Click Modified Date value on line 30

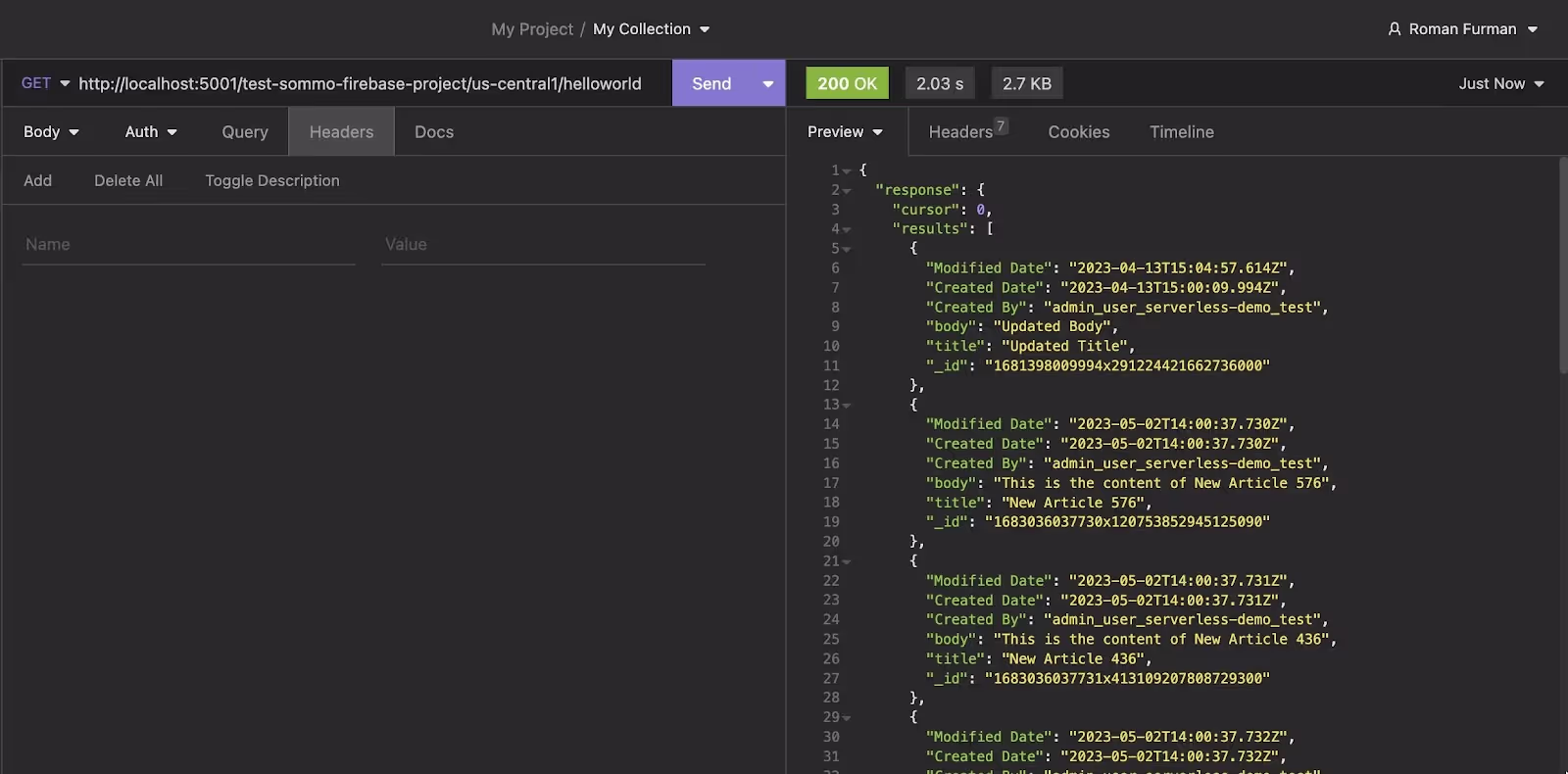pyautogui.click(x=1178, y=737)
